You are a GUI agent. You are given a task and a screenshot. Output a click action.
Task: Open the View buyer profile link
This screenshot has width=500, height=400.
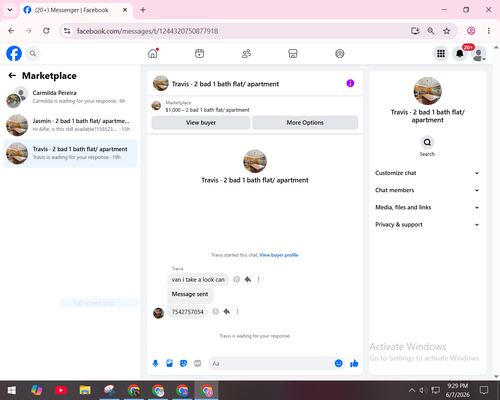click(279, 255)
